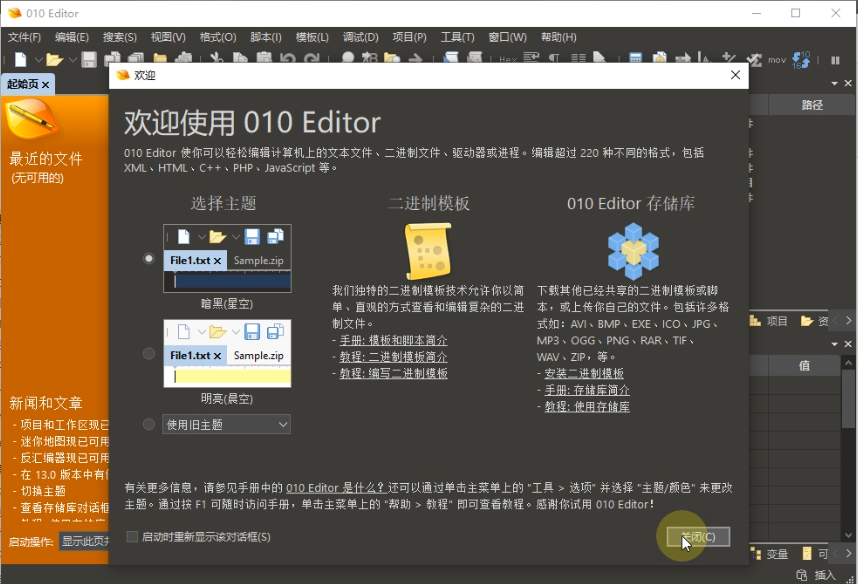Open the 帮助(H) menu
The width and height of the screenshot is (858, 584).
pos(559,37)
